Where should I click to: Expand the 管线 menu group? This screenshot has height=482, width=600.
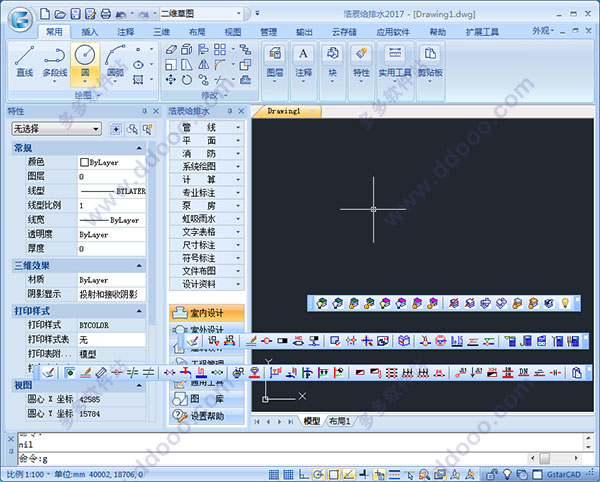coord(207,127)
